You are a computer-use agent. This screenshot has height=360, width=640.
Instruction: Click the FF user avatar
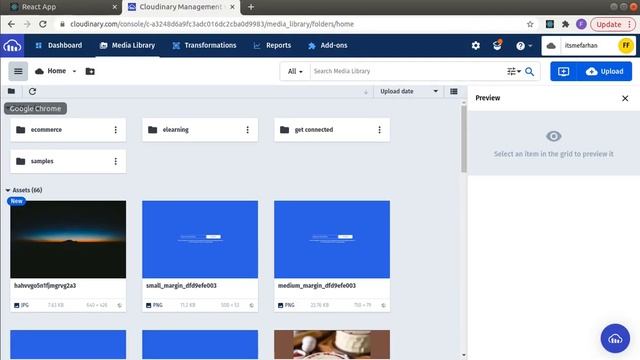[626, 45]
